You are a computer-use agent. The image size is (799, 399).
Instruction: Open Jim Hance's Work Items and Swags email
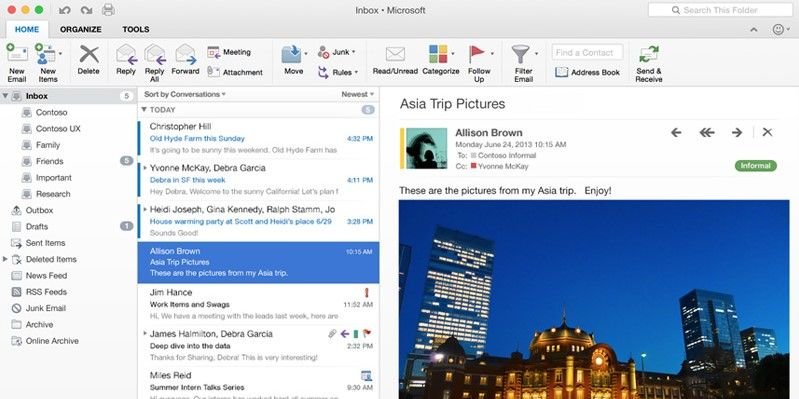[258, 305]
